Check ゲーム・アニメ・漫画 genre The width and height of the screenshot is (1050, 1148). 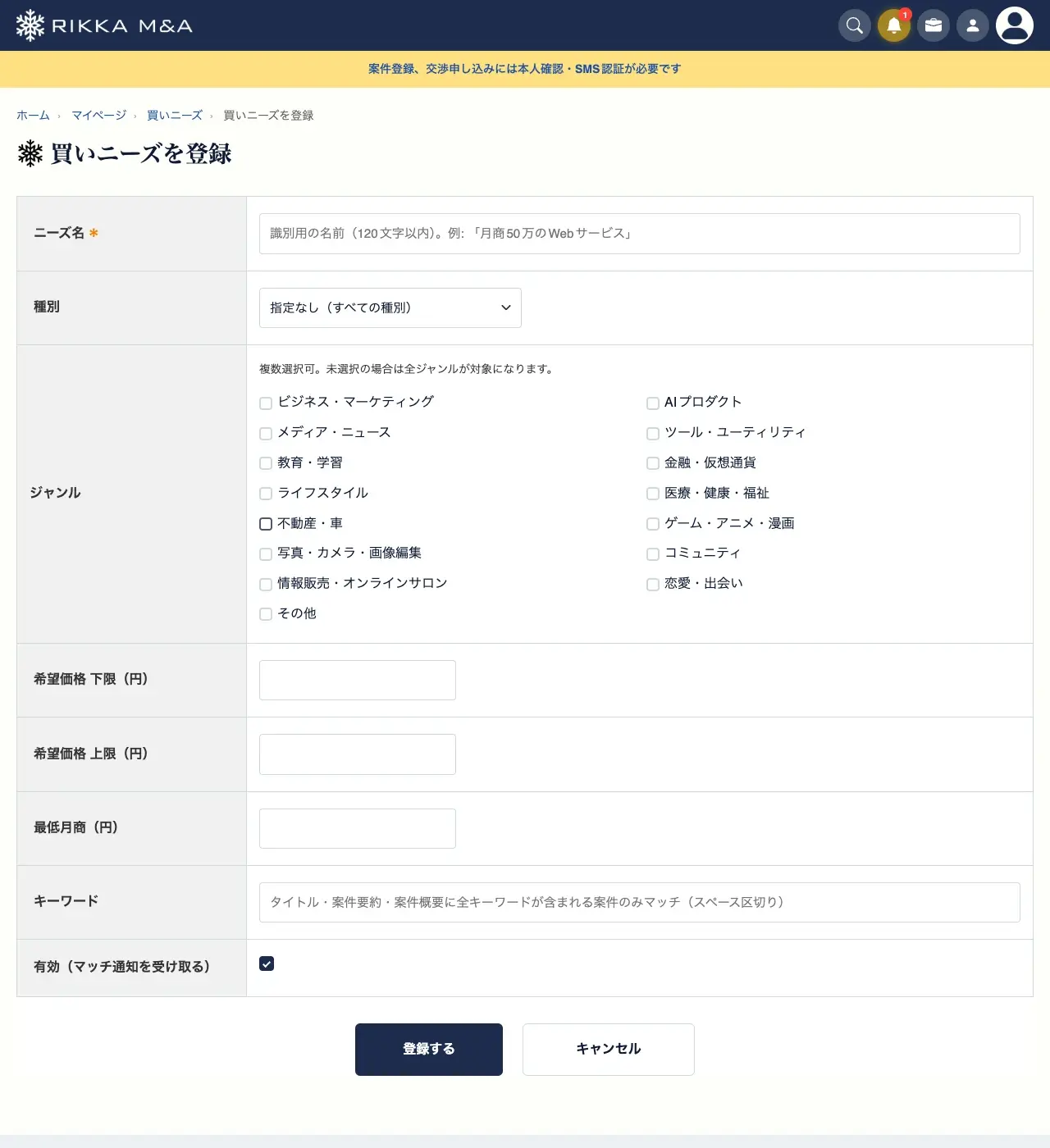653,524
